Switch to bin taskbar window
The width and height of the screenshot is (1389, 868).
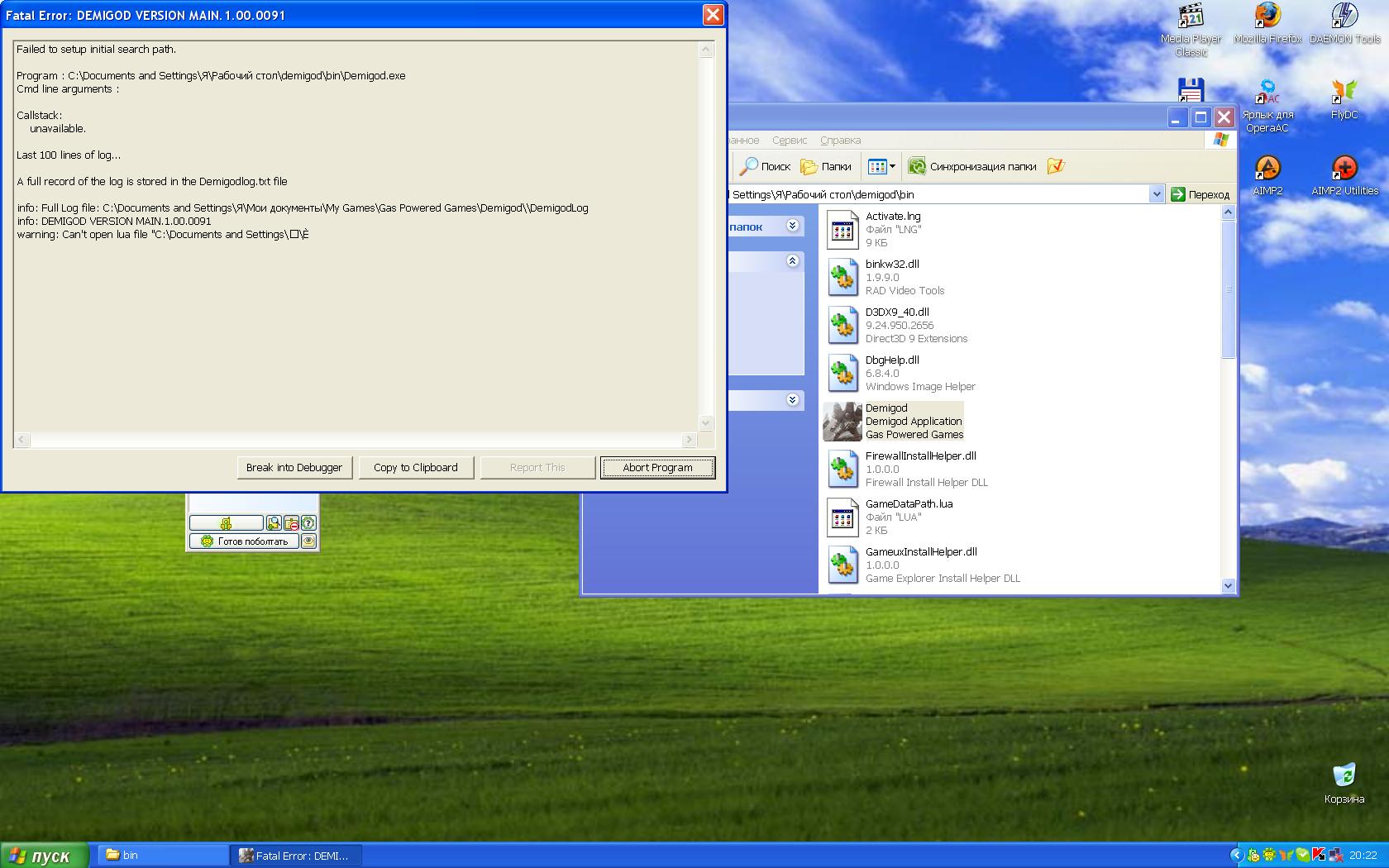(x=163, y=856)
